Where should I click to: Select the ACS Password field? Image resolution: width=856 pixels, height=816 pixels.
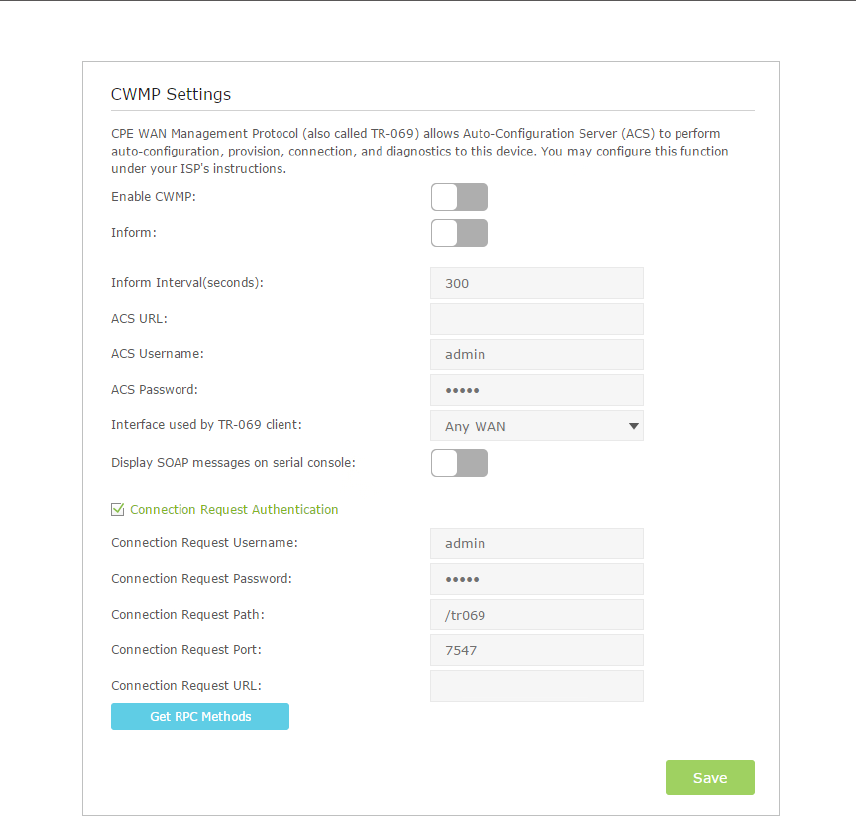click(x=537, y=390)
